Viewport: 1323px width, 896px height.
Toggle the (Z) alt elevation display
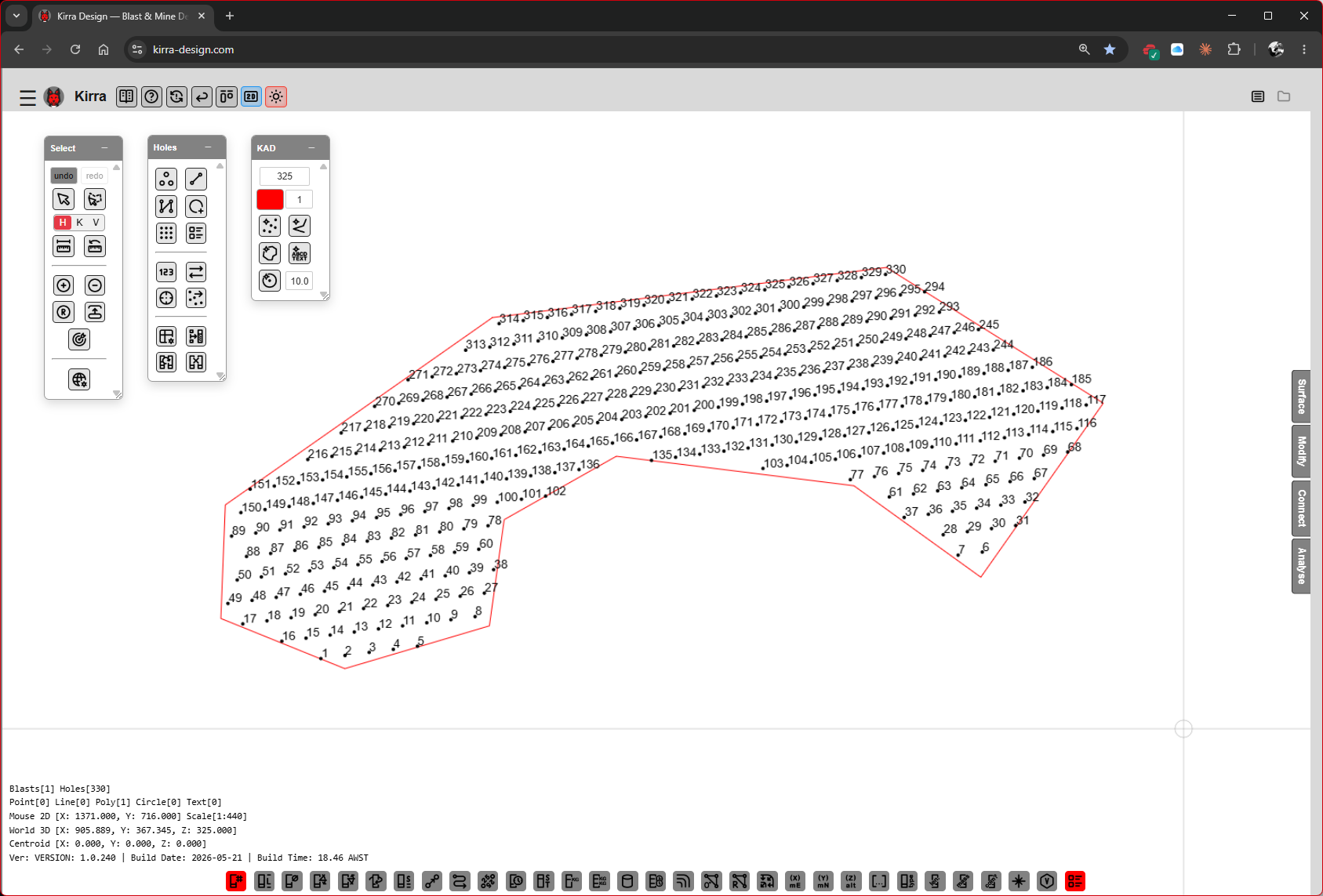[851, 881]
